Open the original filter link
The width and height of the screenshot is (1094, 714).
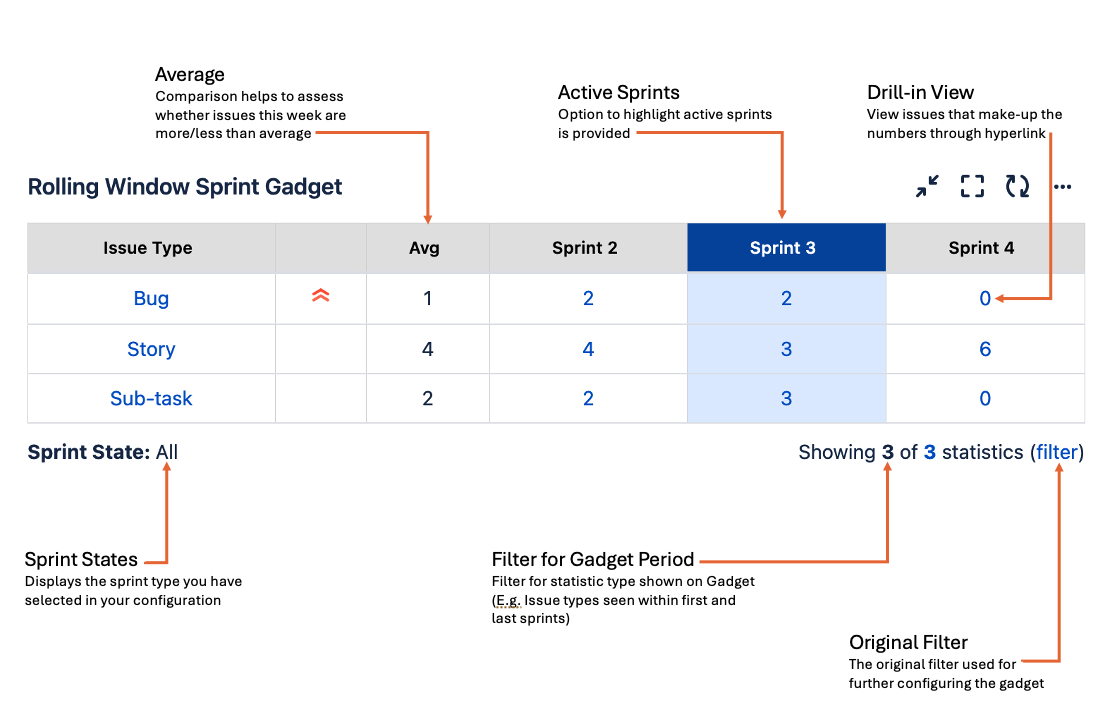coord(1057,451)
